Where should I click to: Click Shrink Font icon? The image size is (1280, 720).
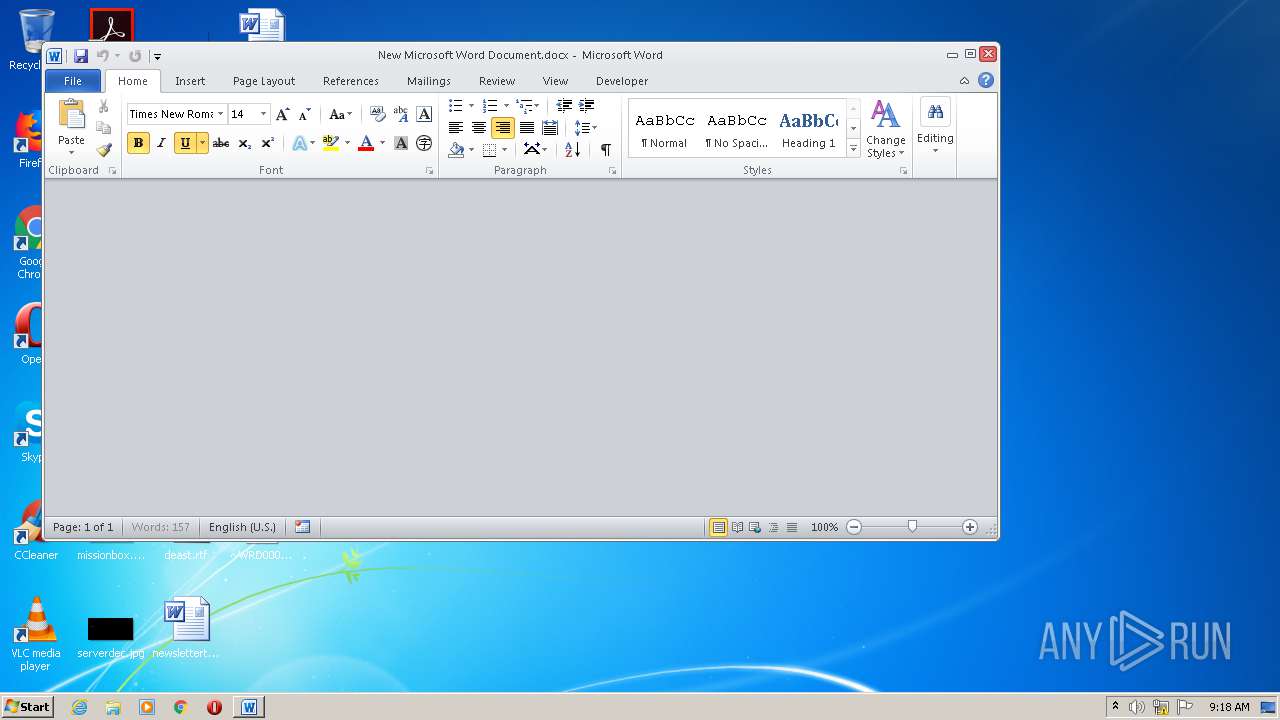(x=305, y=114)
